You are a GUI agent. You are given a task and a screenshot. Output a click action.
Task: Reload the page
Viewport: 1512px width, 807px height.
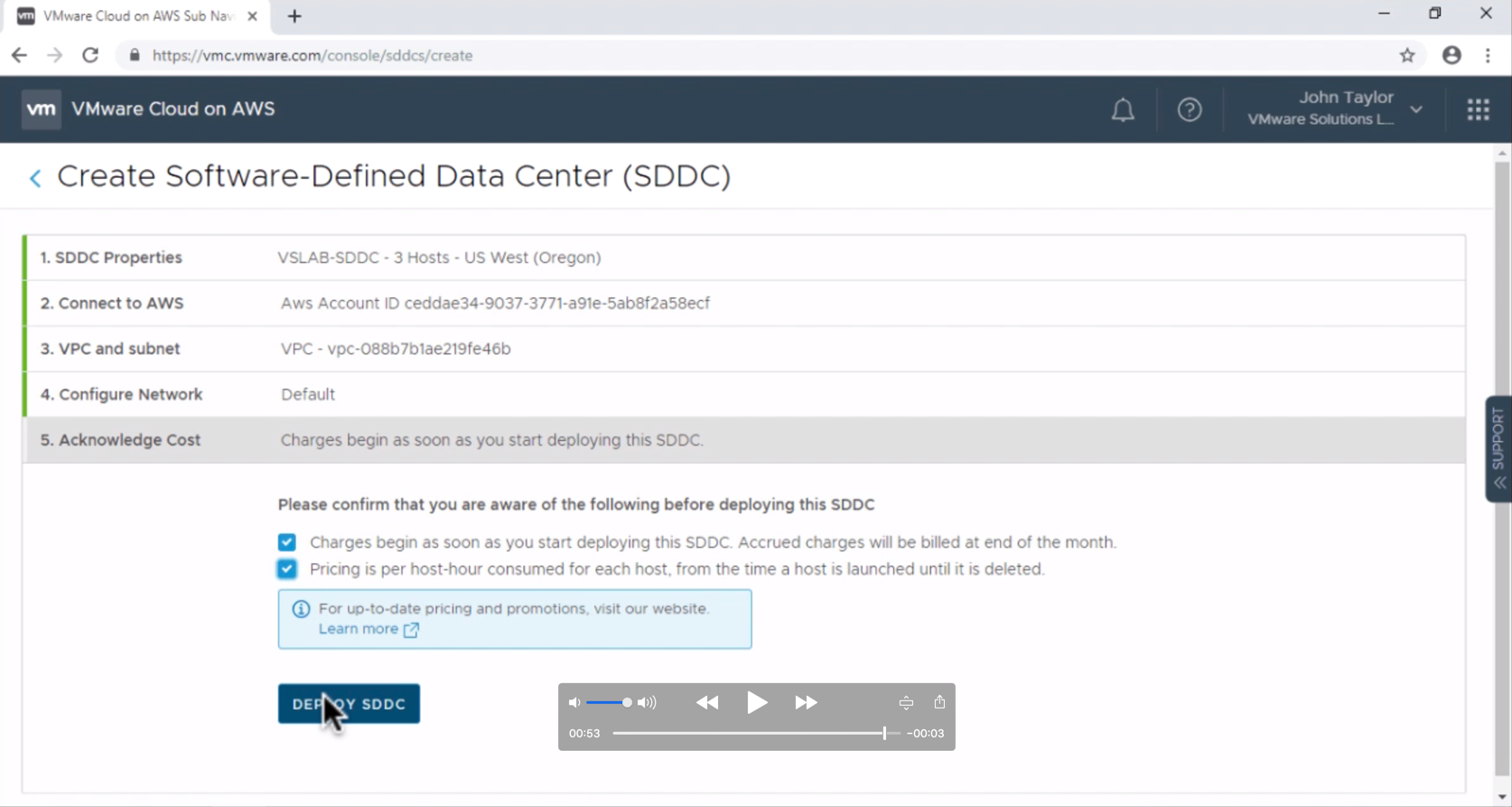(x=90, y=55)
